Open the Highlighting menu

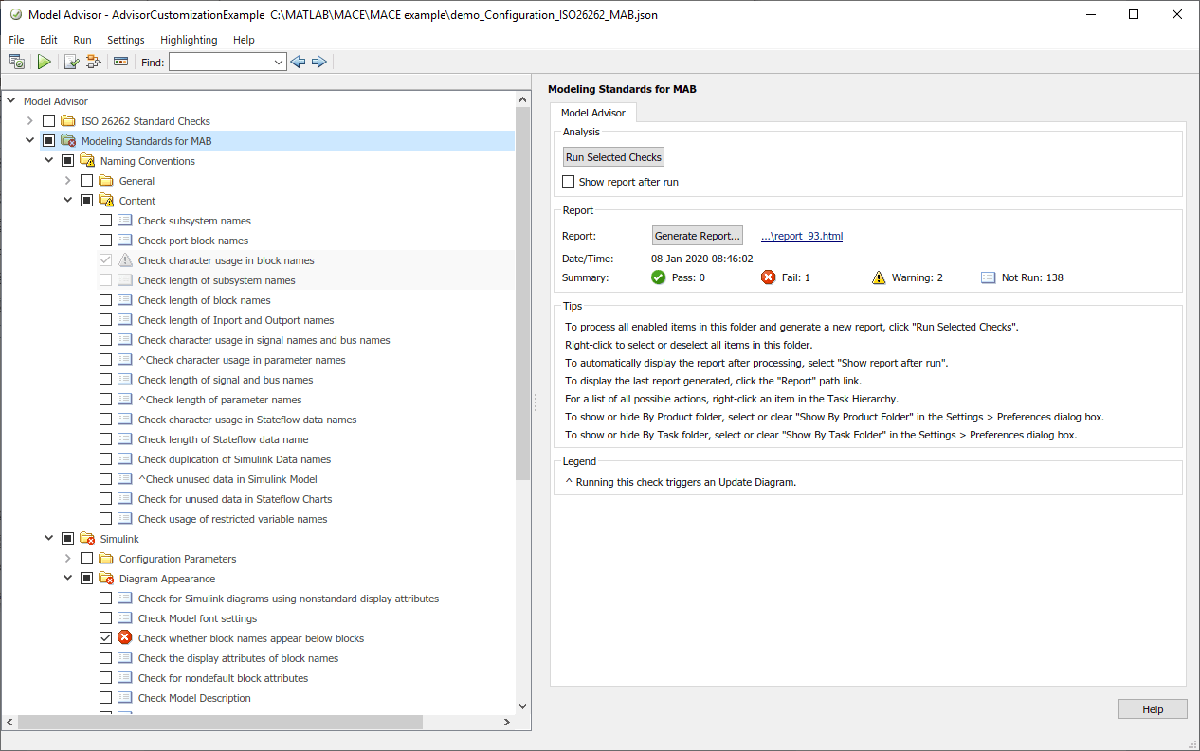coord(188,40)
